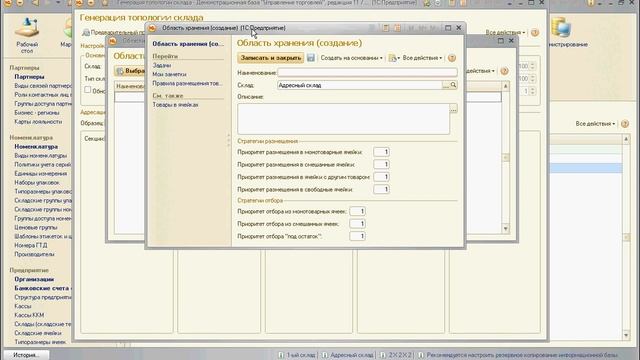Image resolution: width=640 pixels, height=360 pixels.
Task: Click the calendar icon in the dialog title bar
Action: [397, 28]
